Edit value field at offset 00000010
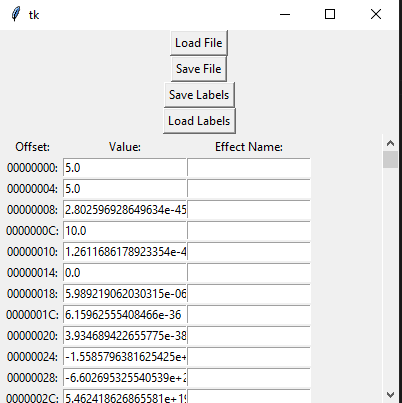This screenshot has height=403, width=402. click(125, 251)
